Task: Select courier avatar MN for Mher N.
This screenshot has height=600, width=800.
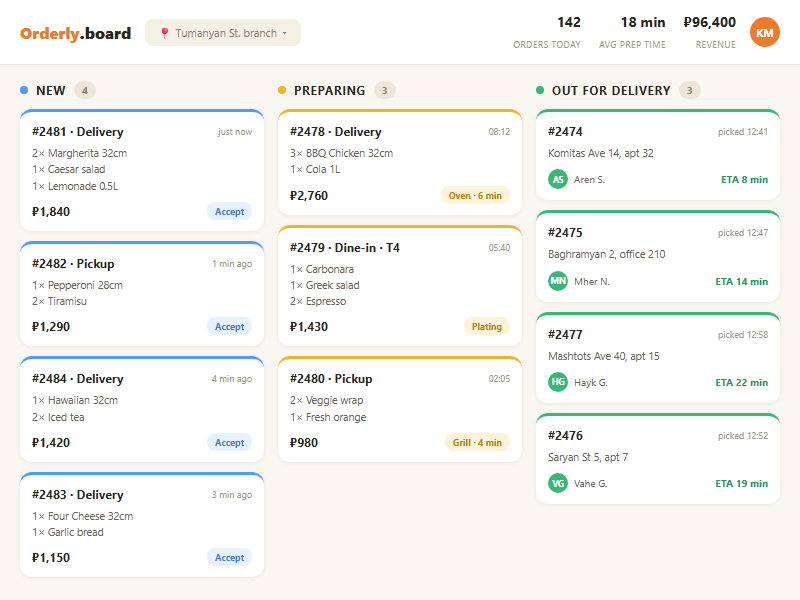Action: point(558,281)
